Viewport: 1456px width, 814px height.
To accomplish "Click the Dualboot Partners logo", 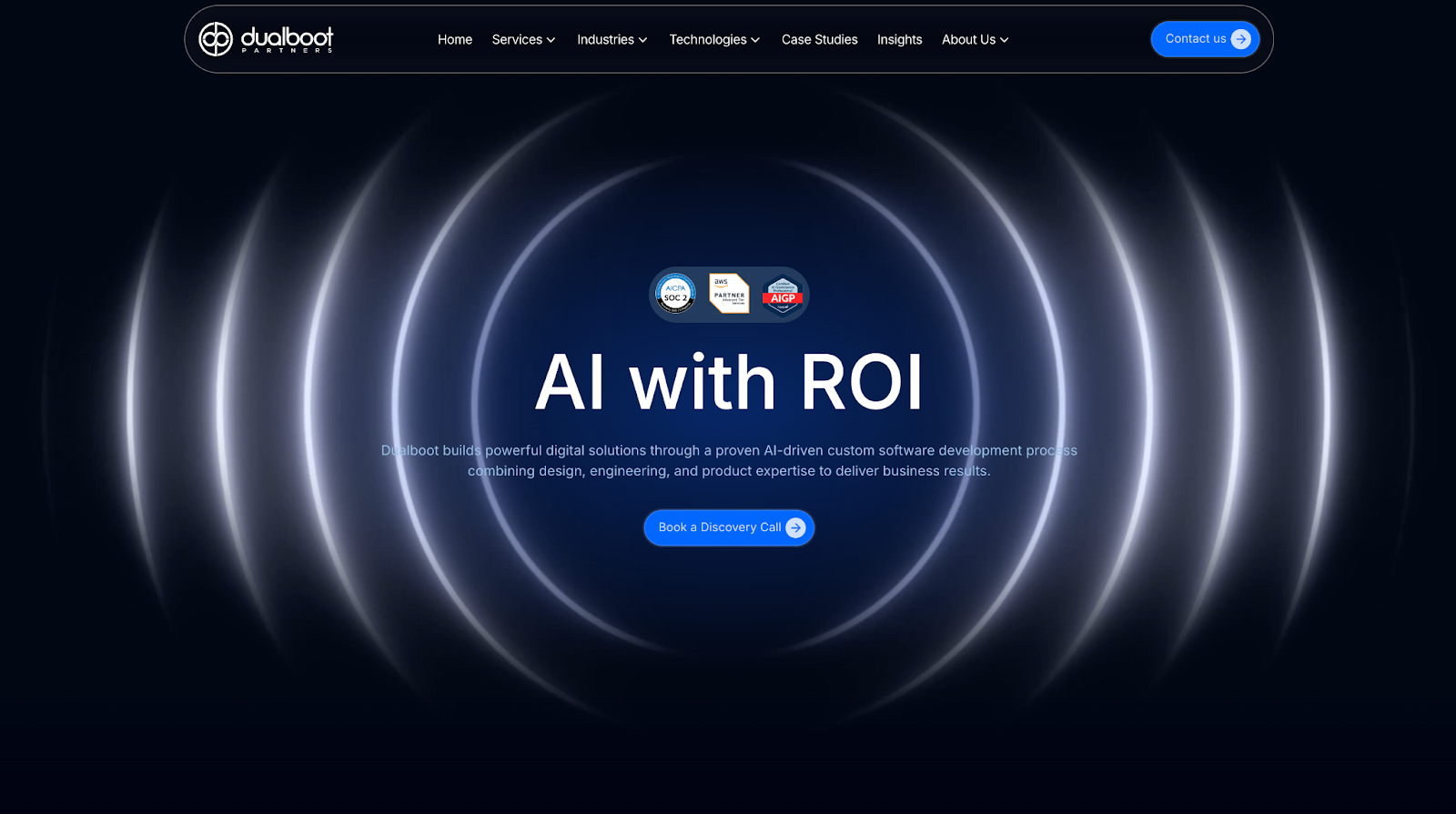I will pyautogui.click(x=266, y=39).
